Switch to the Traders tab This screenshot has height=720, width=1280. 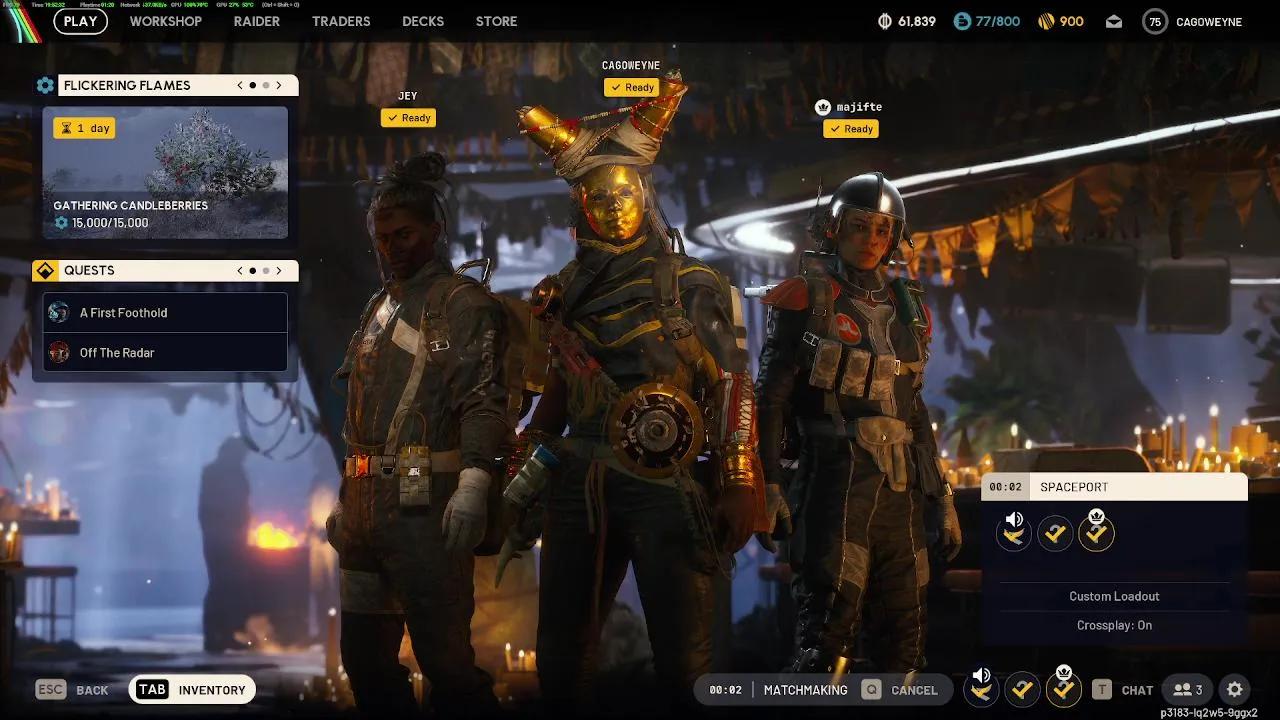click(341, 21)
